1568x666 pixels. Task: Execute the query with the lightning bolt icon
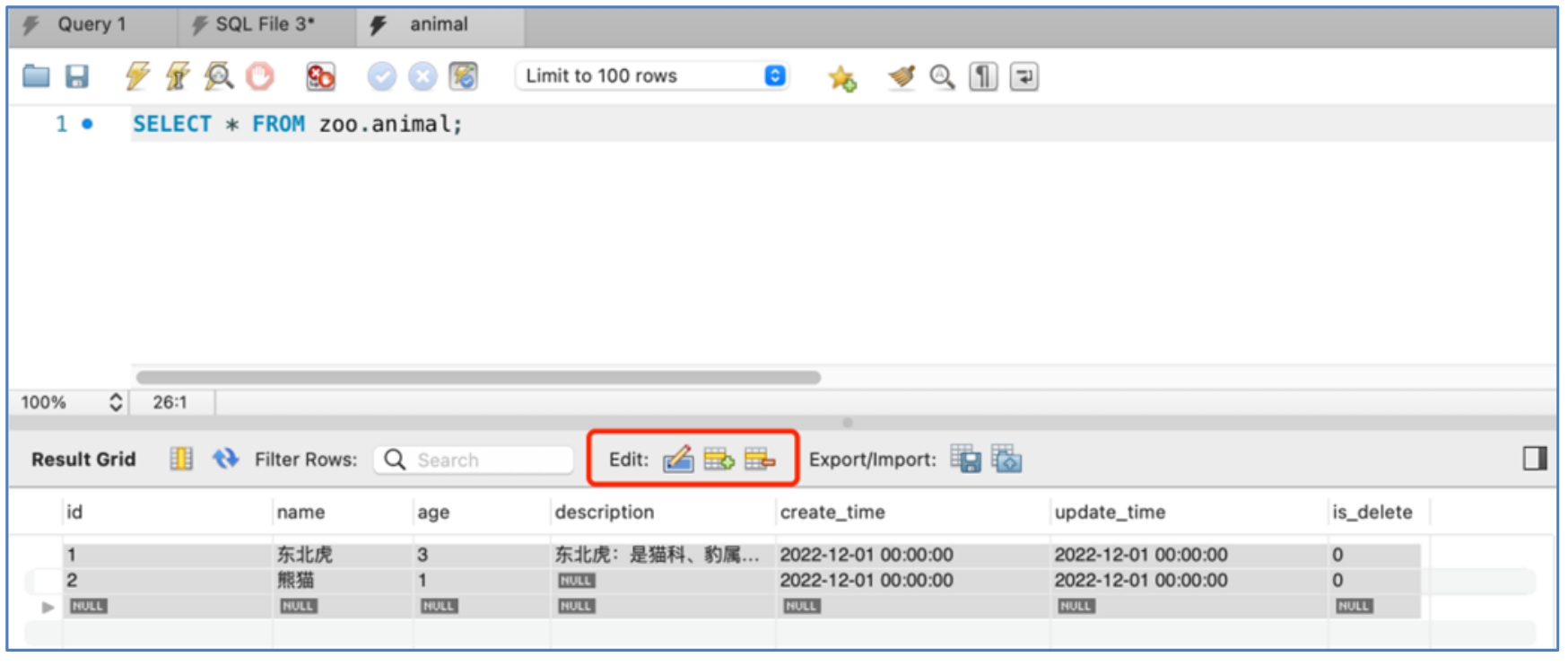pyautogui.click(x=137, y=76)
